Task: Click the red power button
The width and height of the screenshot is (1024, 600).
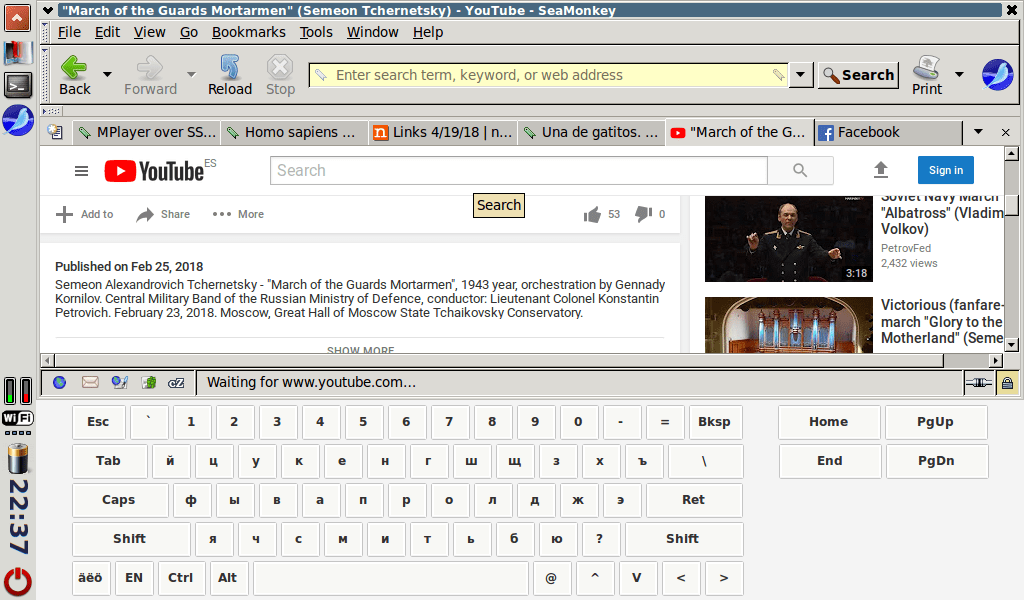Action: coord(18,582)
